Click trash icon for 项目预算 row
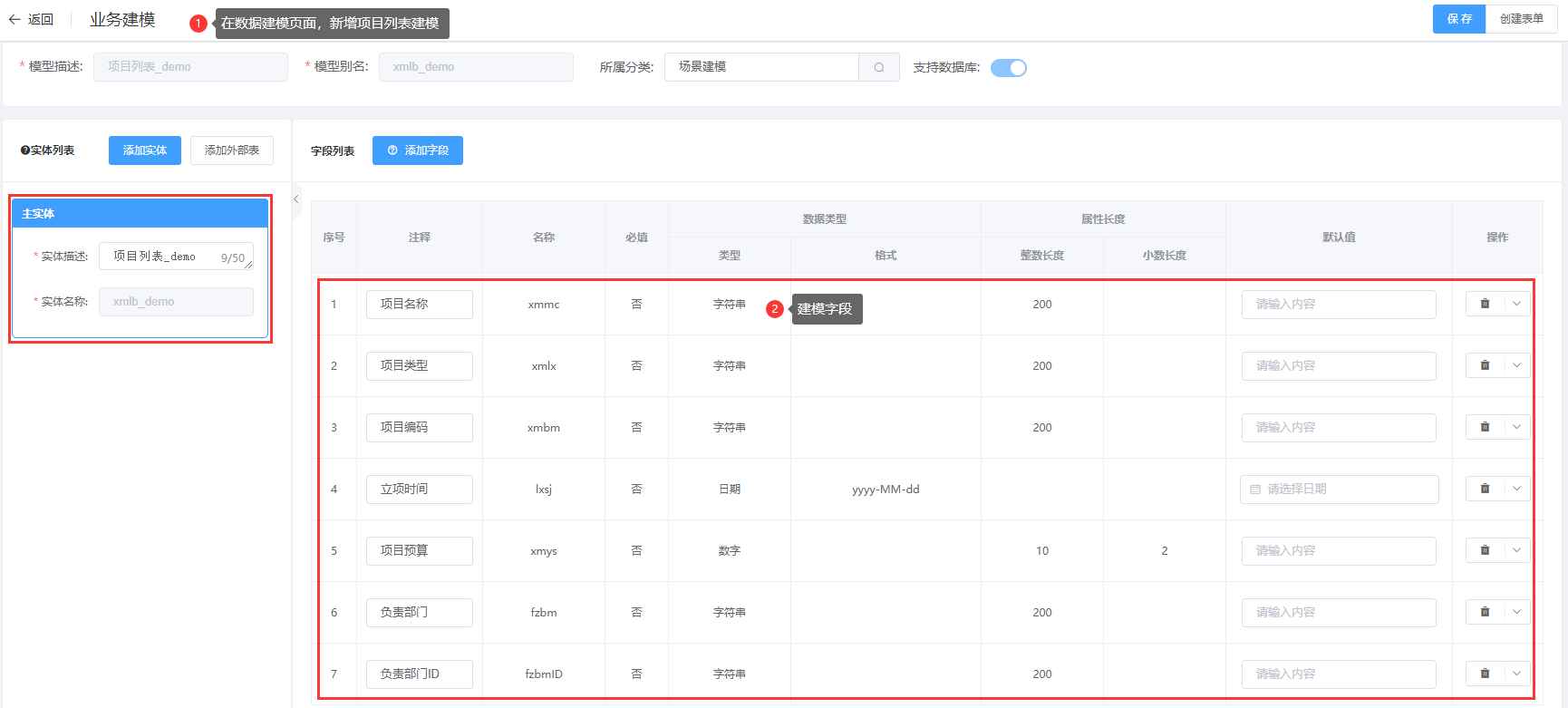This screenshot has width=1568, height=708. click(x=1485, y=551)
